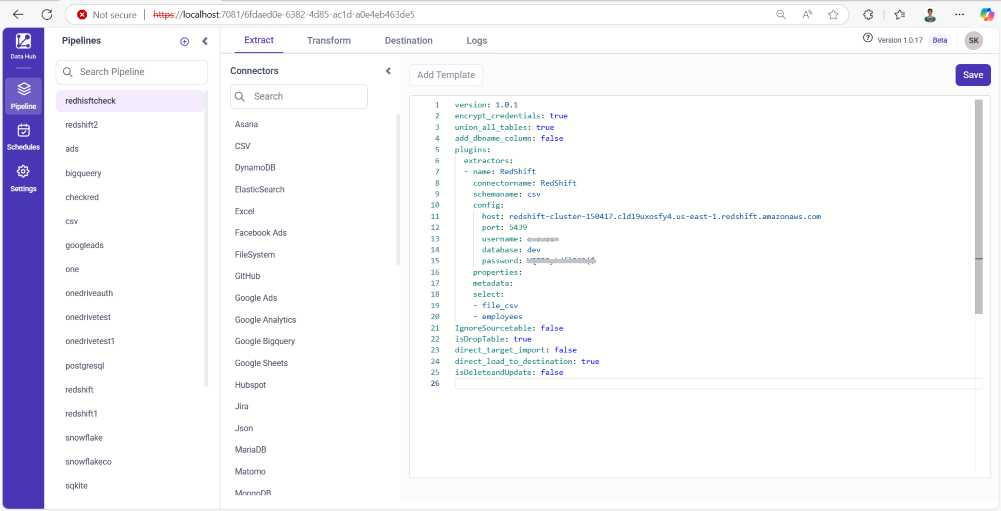The height and width of the screenshot is (511, 1001).
Task: Reload the page with refresh icon
Action: pyautogui.click(x=47, y=14)
